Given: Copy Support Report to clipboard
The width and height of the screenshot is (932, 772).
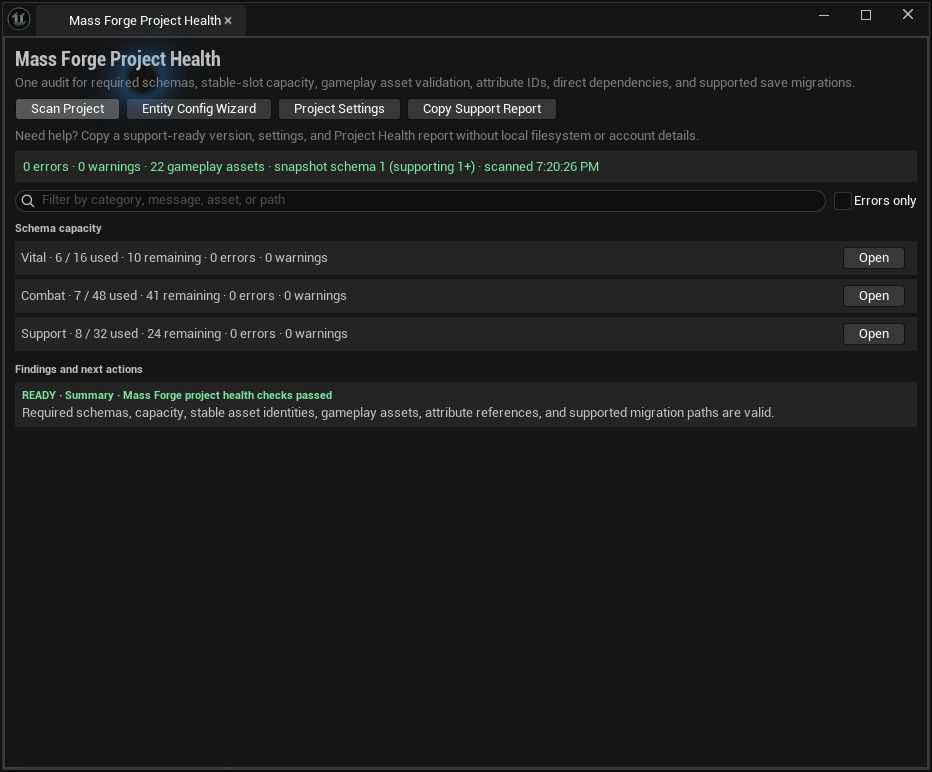Looking at the screenshot, I should [x=481, y=109].
